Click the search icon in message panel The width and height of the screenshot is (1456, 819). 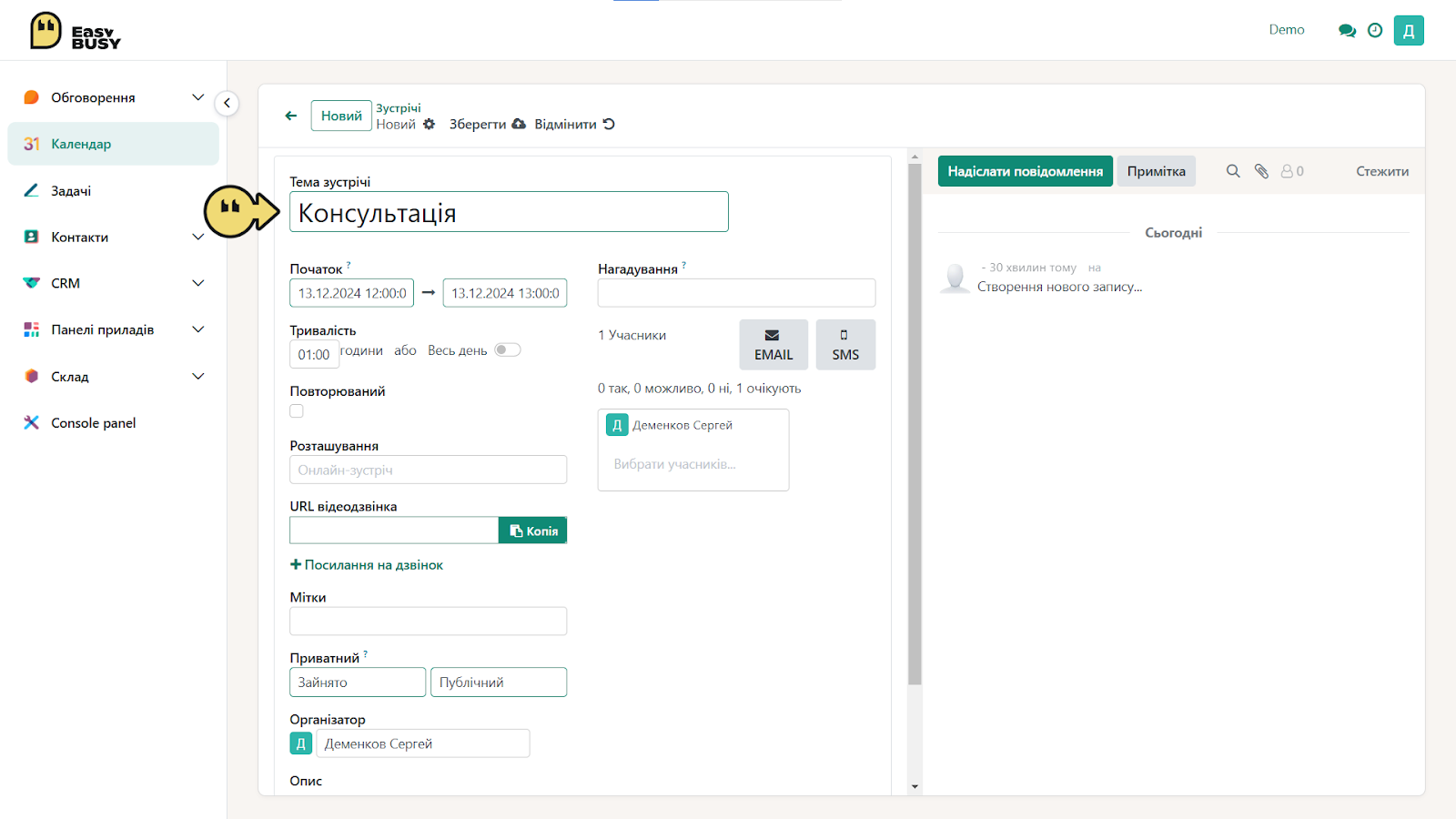1233,171
